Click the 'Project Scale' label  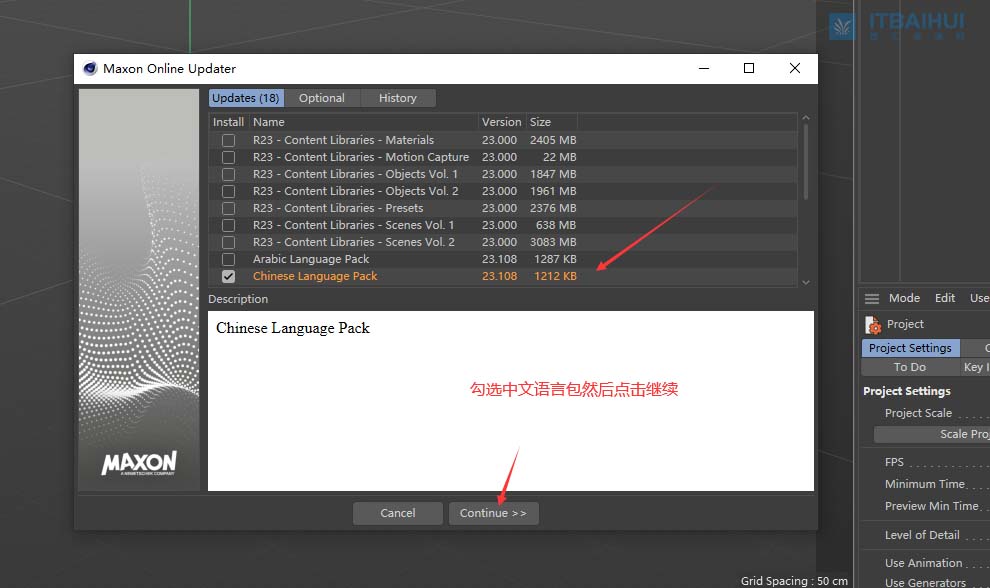click(x=918, y=413)
